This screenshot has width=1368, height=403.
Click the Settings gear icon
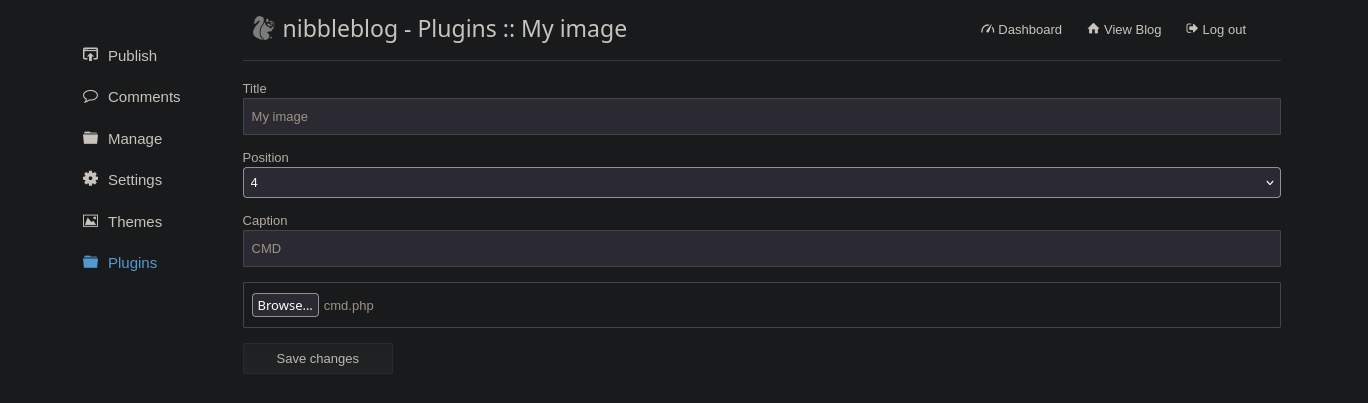(x=90, y=179)
